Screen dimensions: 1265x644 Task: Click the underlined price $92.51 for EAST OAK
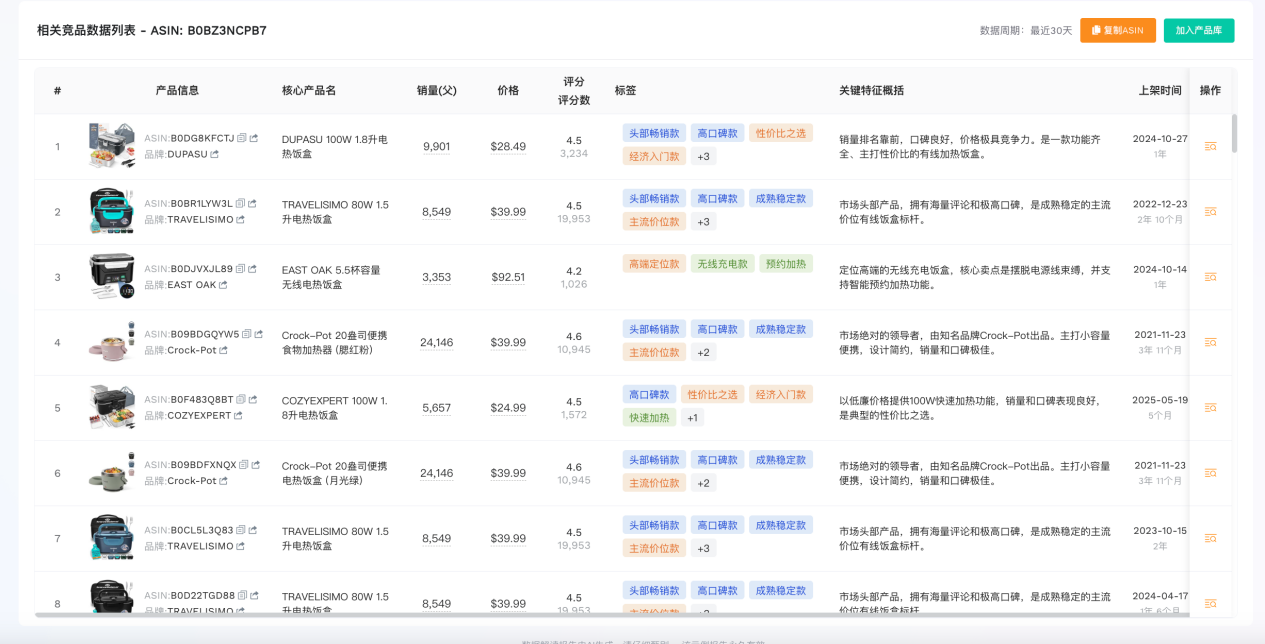[x=510, y=276]
